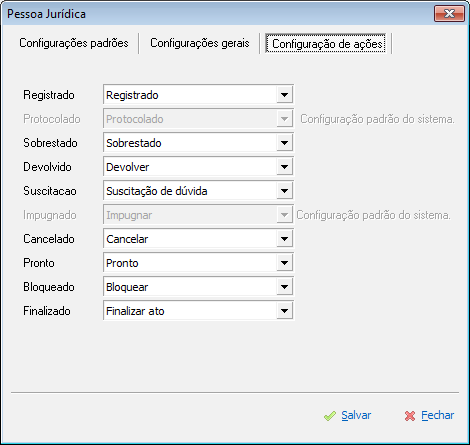Click the Bloquear combo box text
470x445 pixels.
tap(127, 287)
